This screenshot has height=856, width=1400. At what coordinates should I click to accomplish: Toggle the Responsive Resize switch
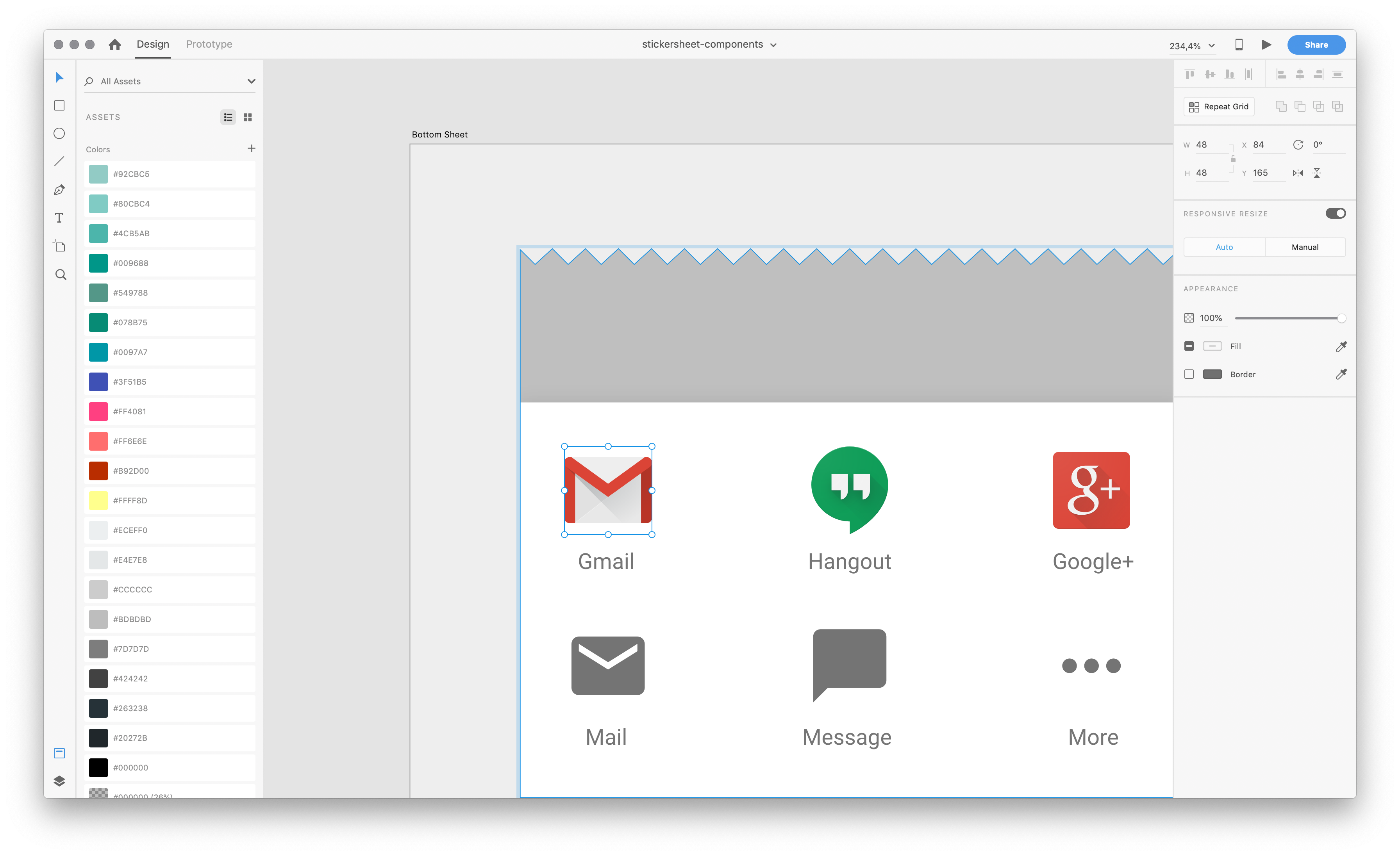[1335, 214]
